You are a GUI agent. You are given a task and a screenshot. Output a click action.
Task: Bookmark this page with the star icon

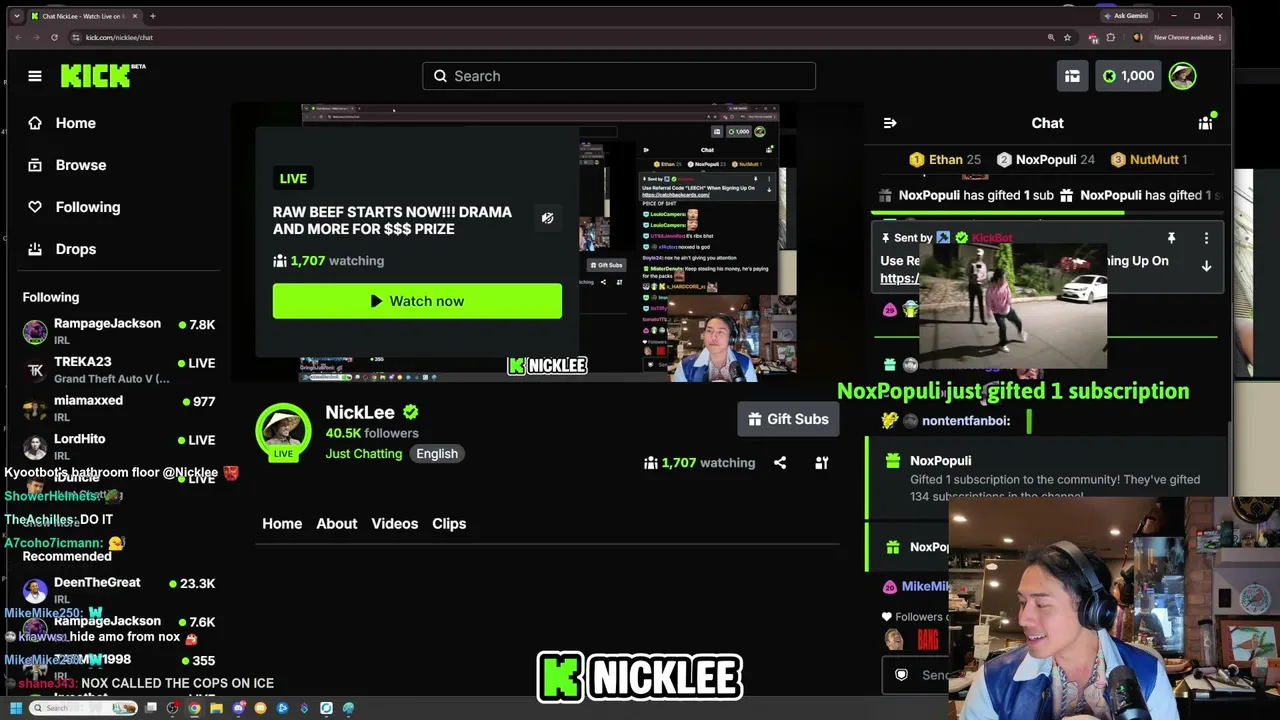coord(1067,37)
